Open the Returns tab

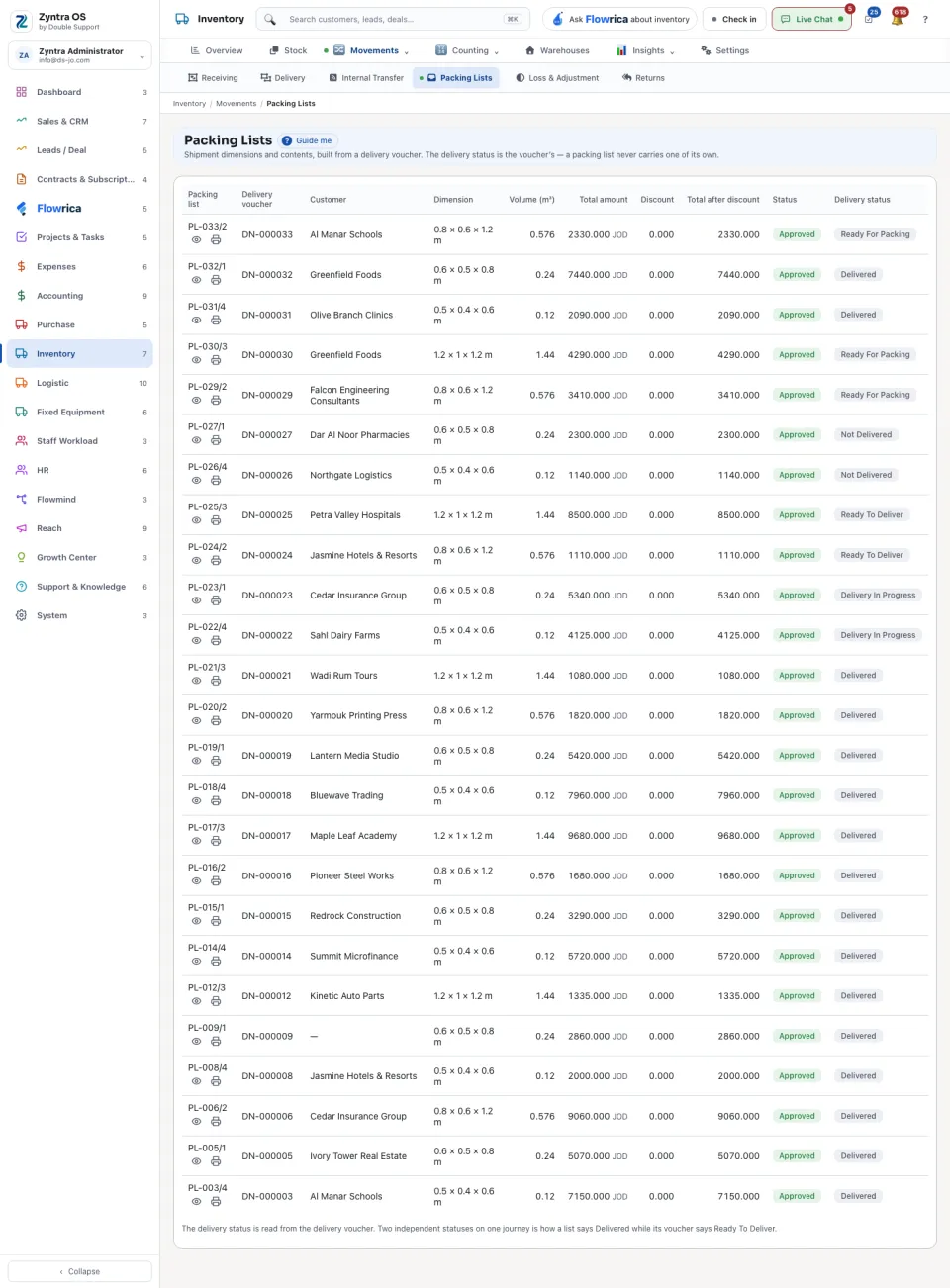pyautogui.click(x=643, y=78)
